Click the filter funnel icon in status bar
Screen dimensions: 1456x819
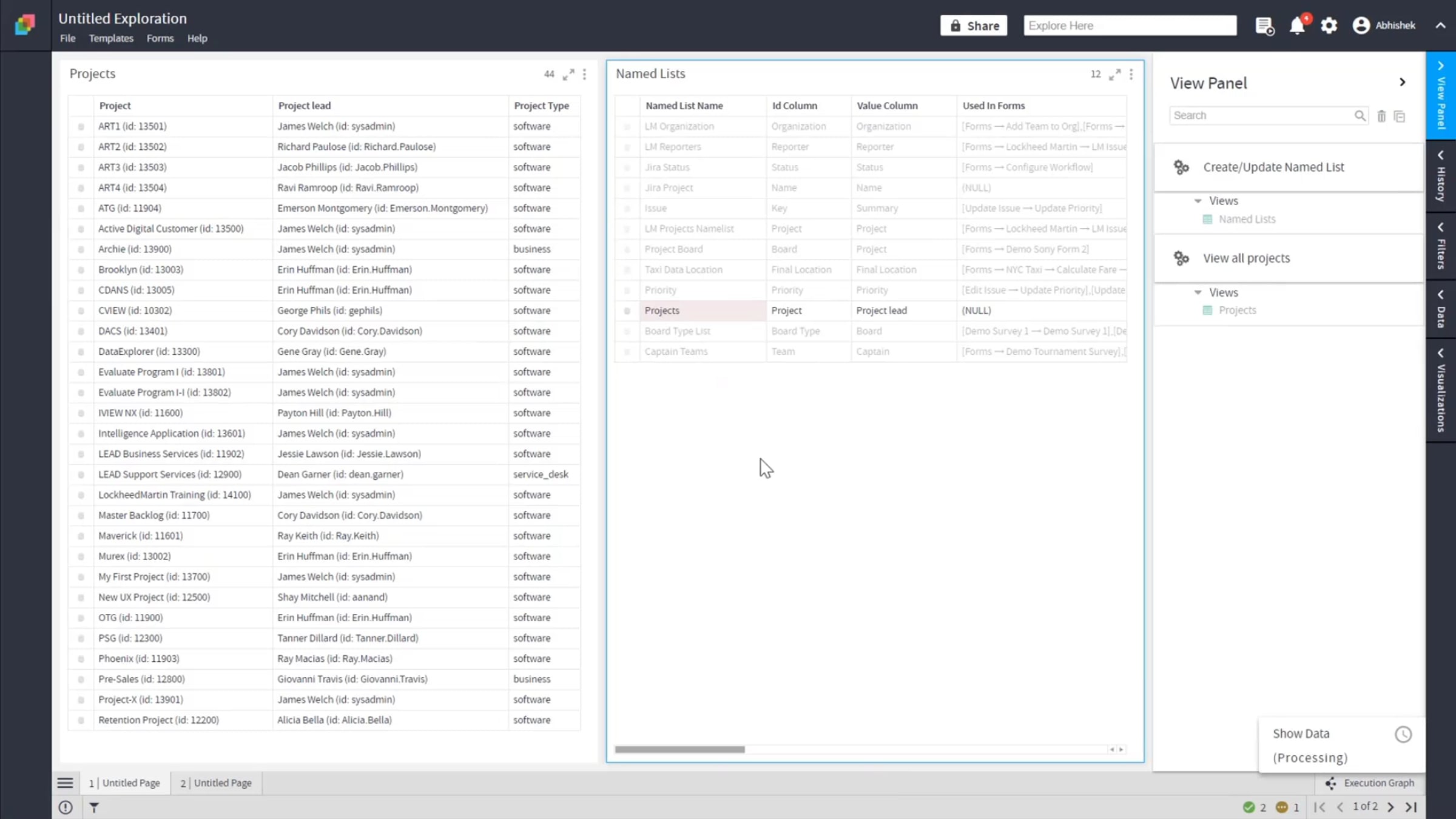tap(94, 807)
